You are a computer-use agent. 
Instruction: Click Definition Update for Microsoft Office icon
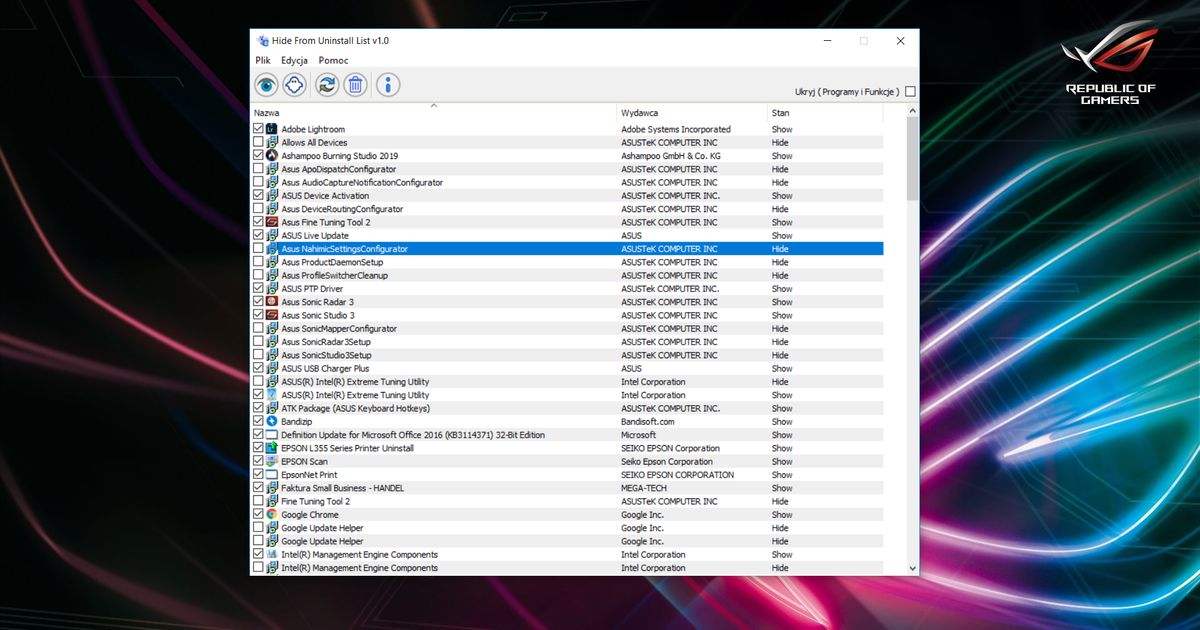(272, 435)
